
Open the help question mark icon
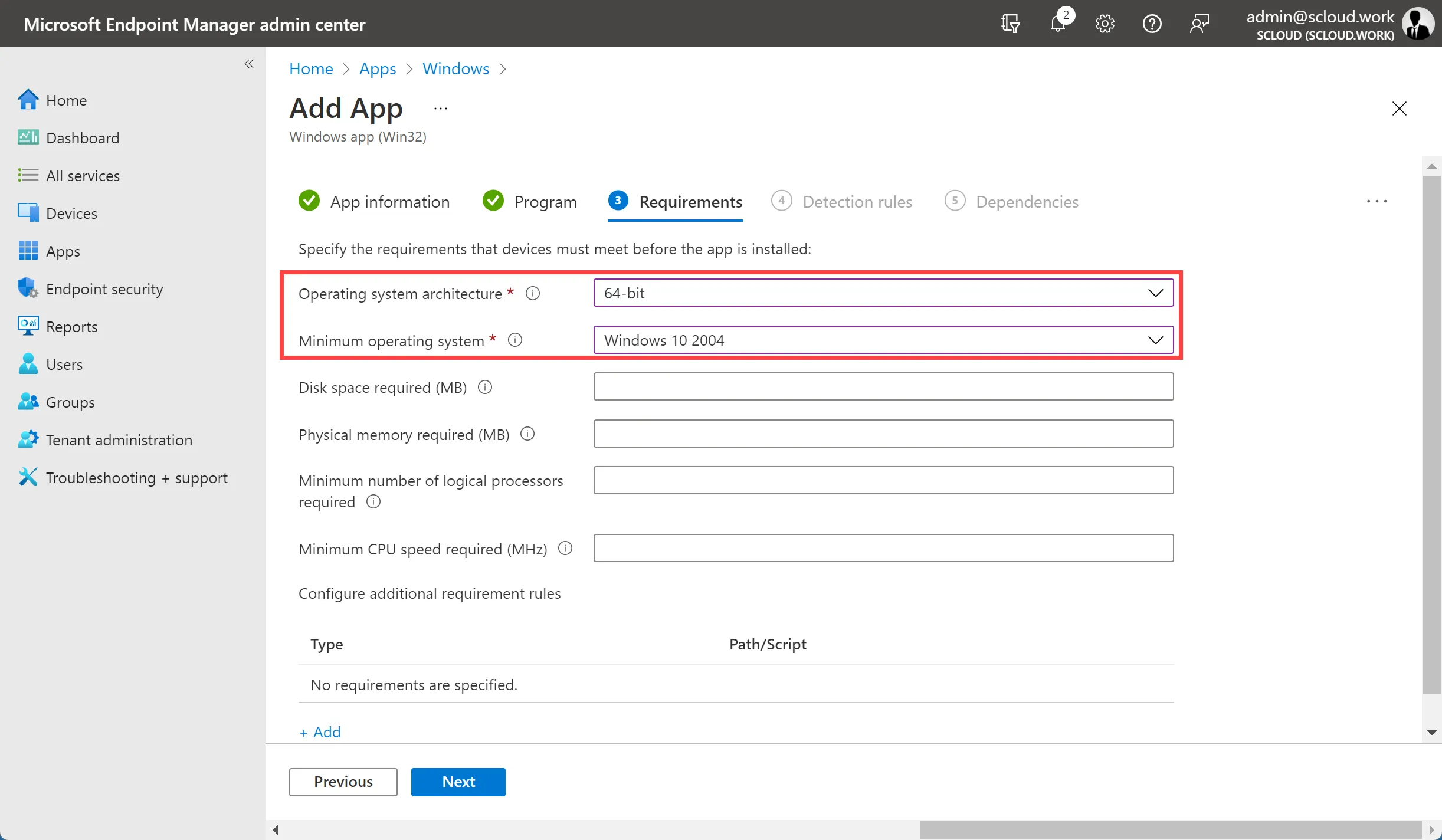tap(1152, 24)
